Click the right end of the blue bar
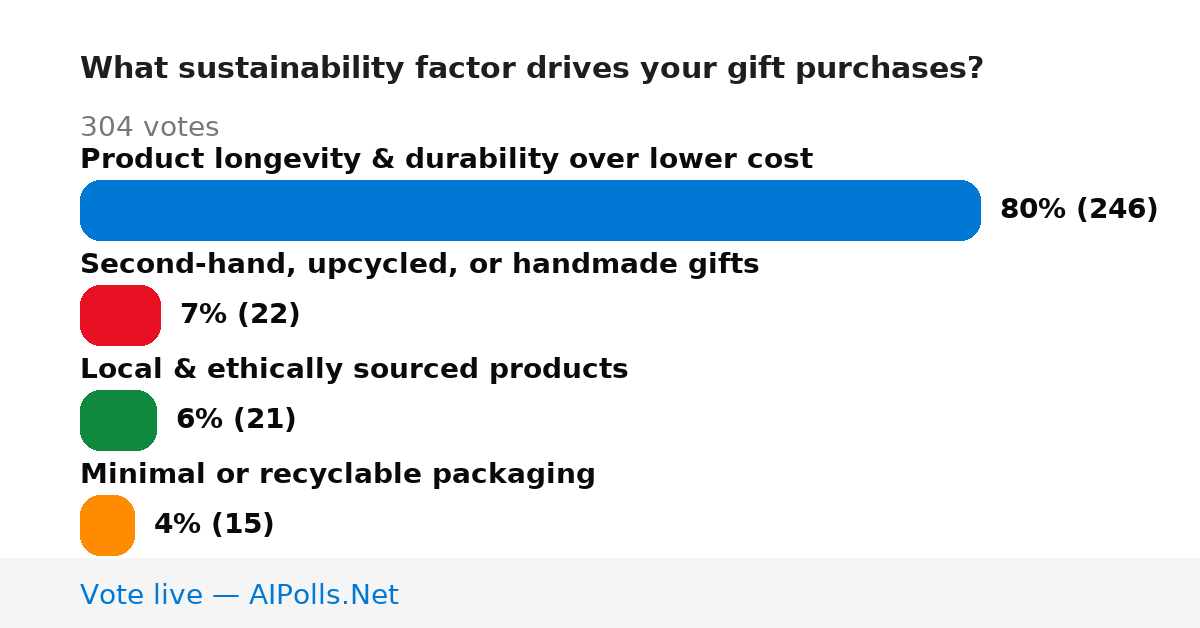This screenshot has height=628, width=1200. click(x=966, y=210)
